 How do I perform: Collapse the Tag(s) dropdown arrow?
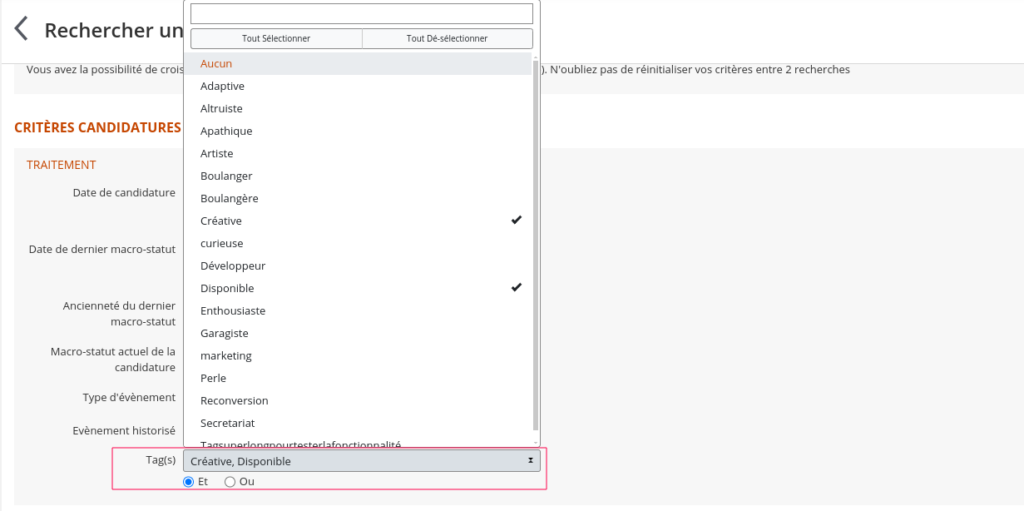[530, 461]
